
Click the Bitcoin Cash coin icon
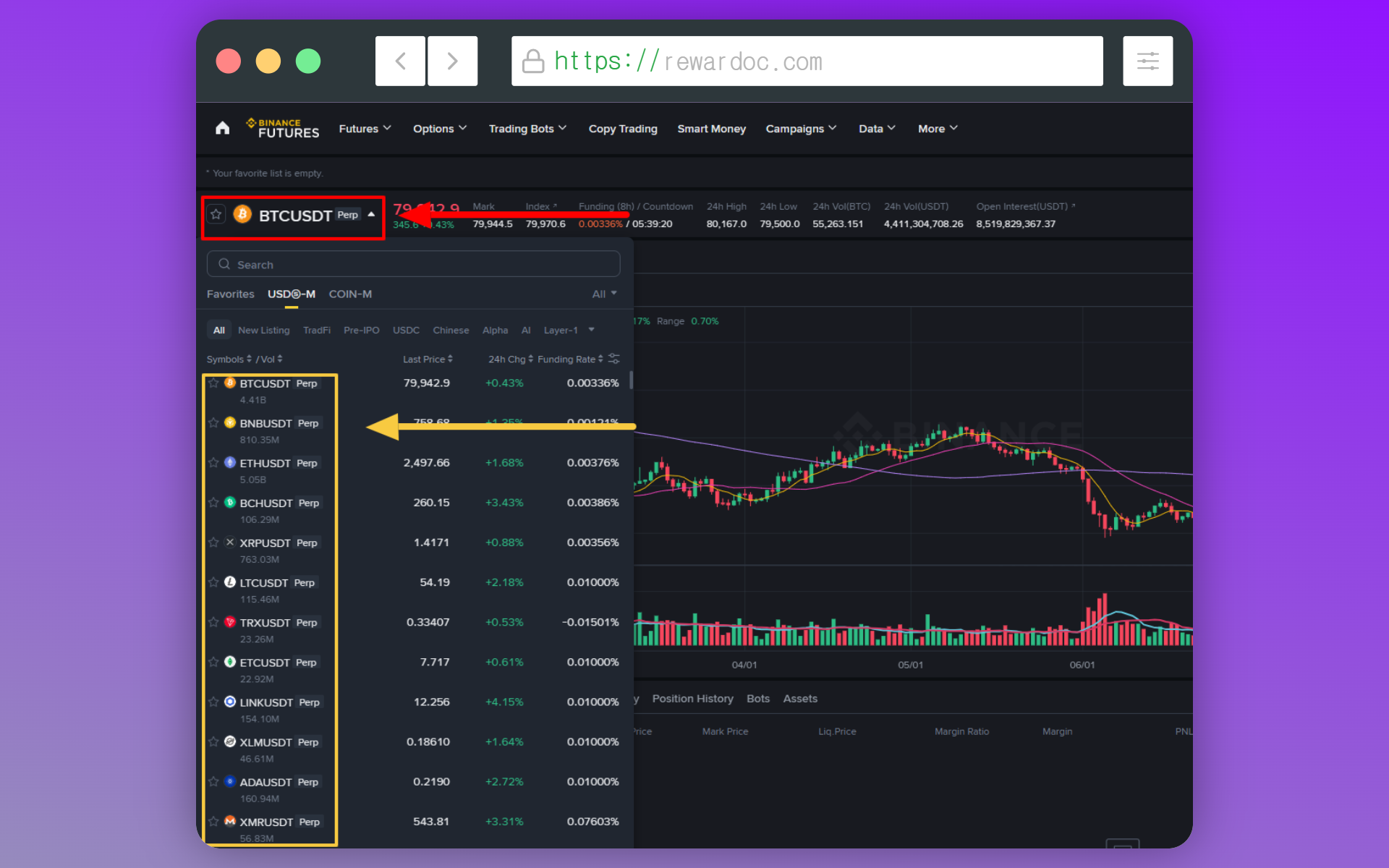[x=230, y=502]
